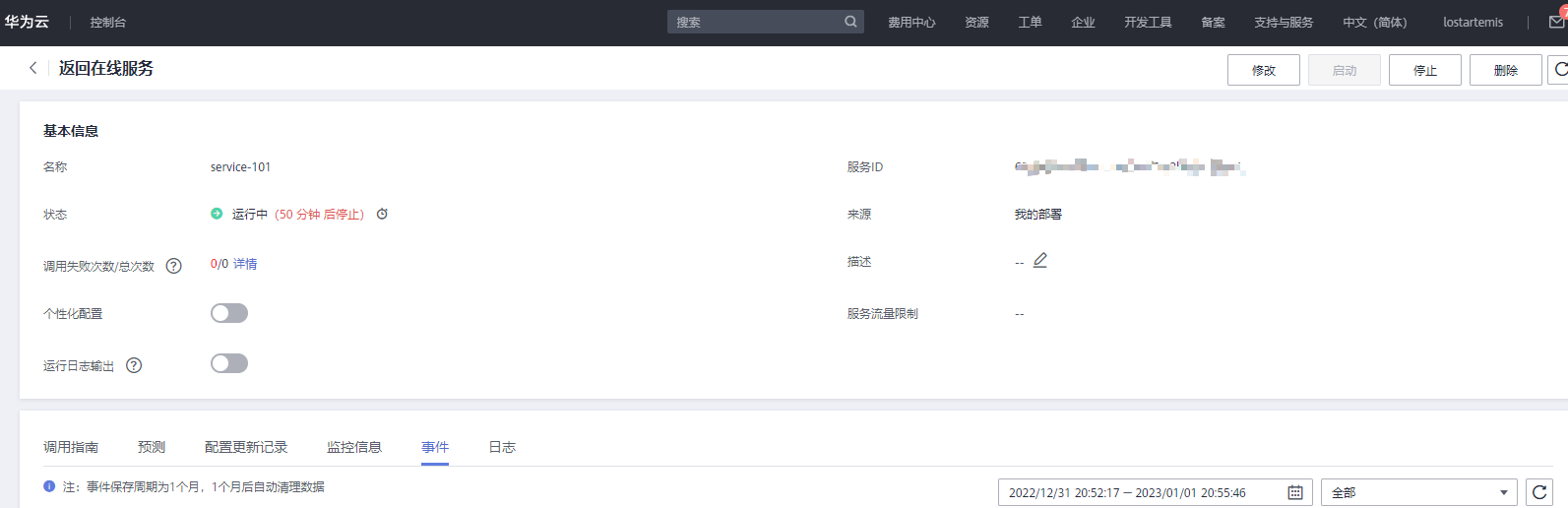Image resolution: width=1568 pixels, height=508 pixels.
Task: Click the info icon before the 注 note
Action: [x=49, y=486]
